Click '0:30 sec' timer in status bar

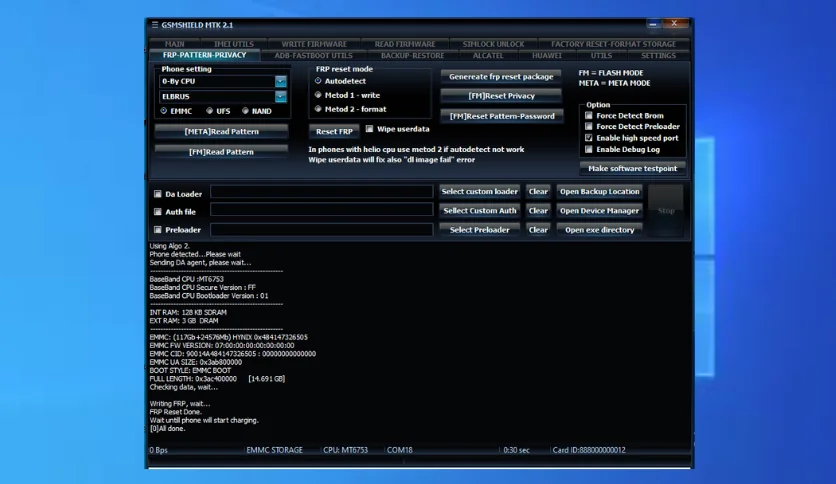tap(516, 450)
